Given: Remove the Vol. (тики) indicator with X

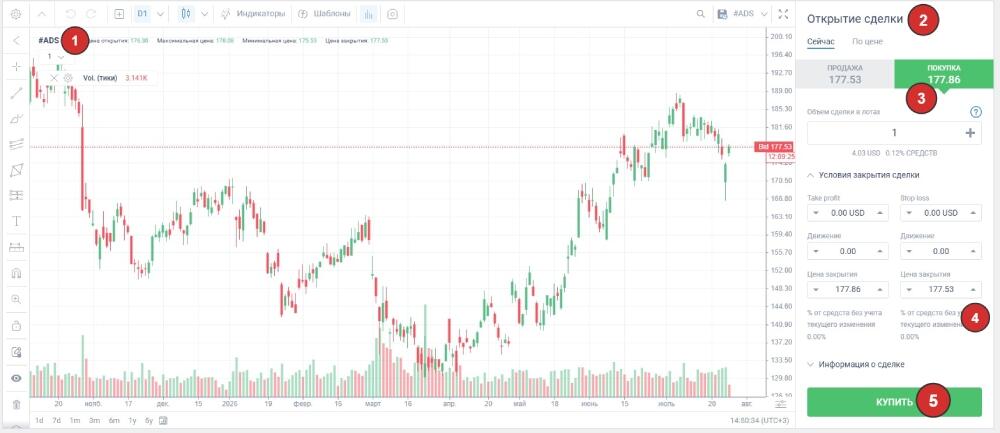Looking at the screenshot, I should [54, 78].
